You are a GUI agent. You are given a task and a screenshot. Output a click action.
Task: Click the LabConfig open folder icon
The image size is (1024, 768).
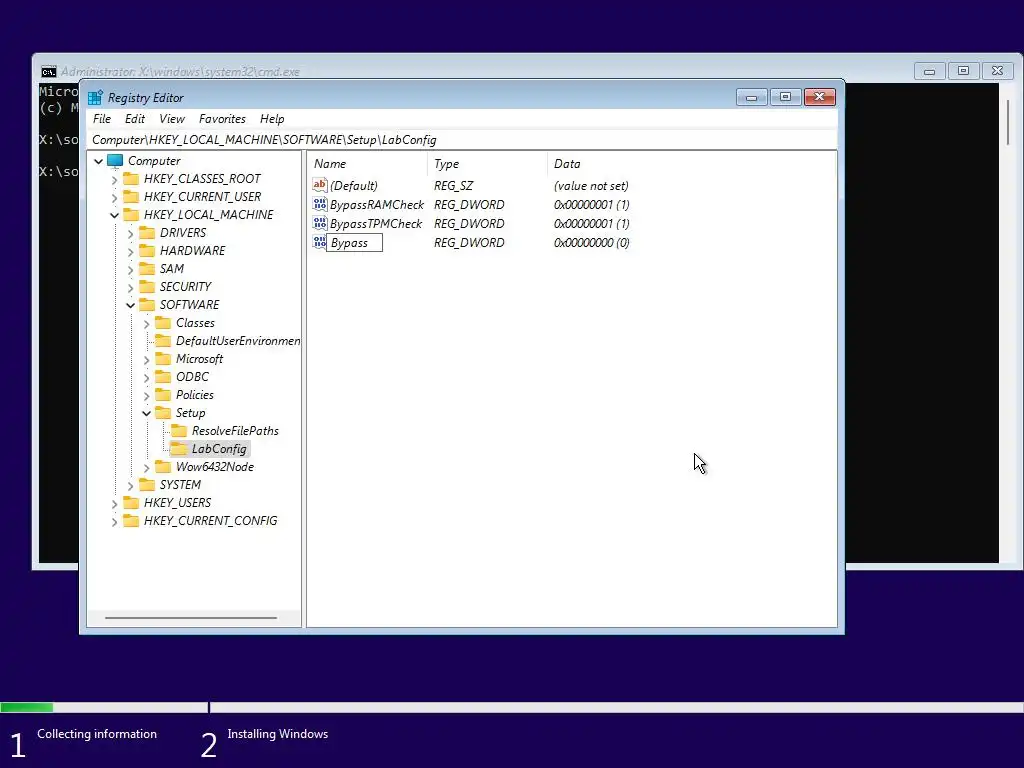(x=179, y=449)
